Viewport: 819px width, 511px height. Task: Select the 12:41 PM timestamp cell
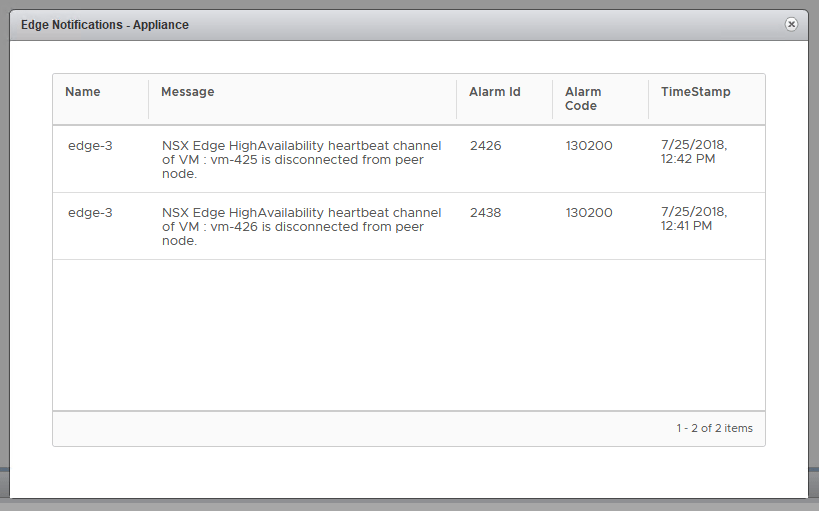coord(694,219)
